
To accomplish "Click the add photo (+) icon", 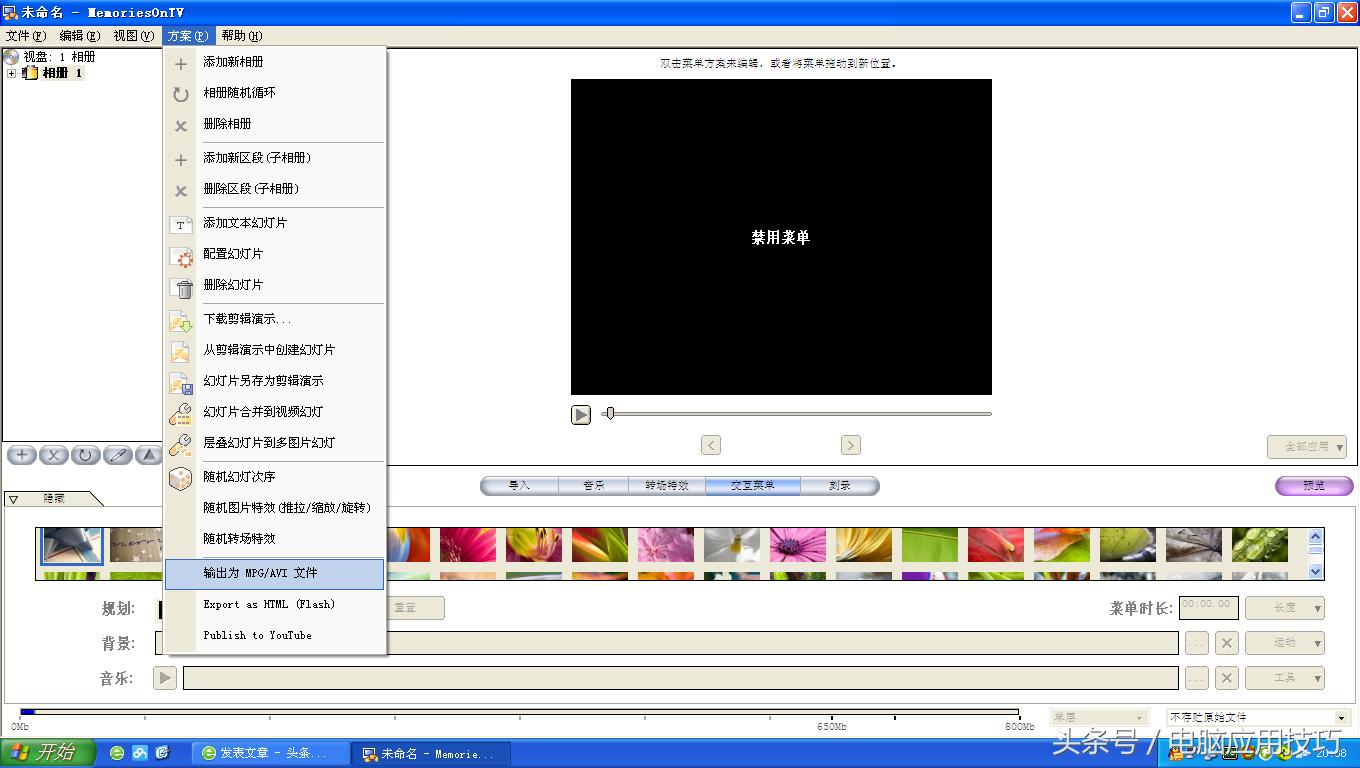I will click(x=21, y=455).
